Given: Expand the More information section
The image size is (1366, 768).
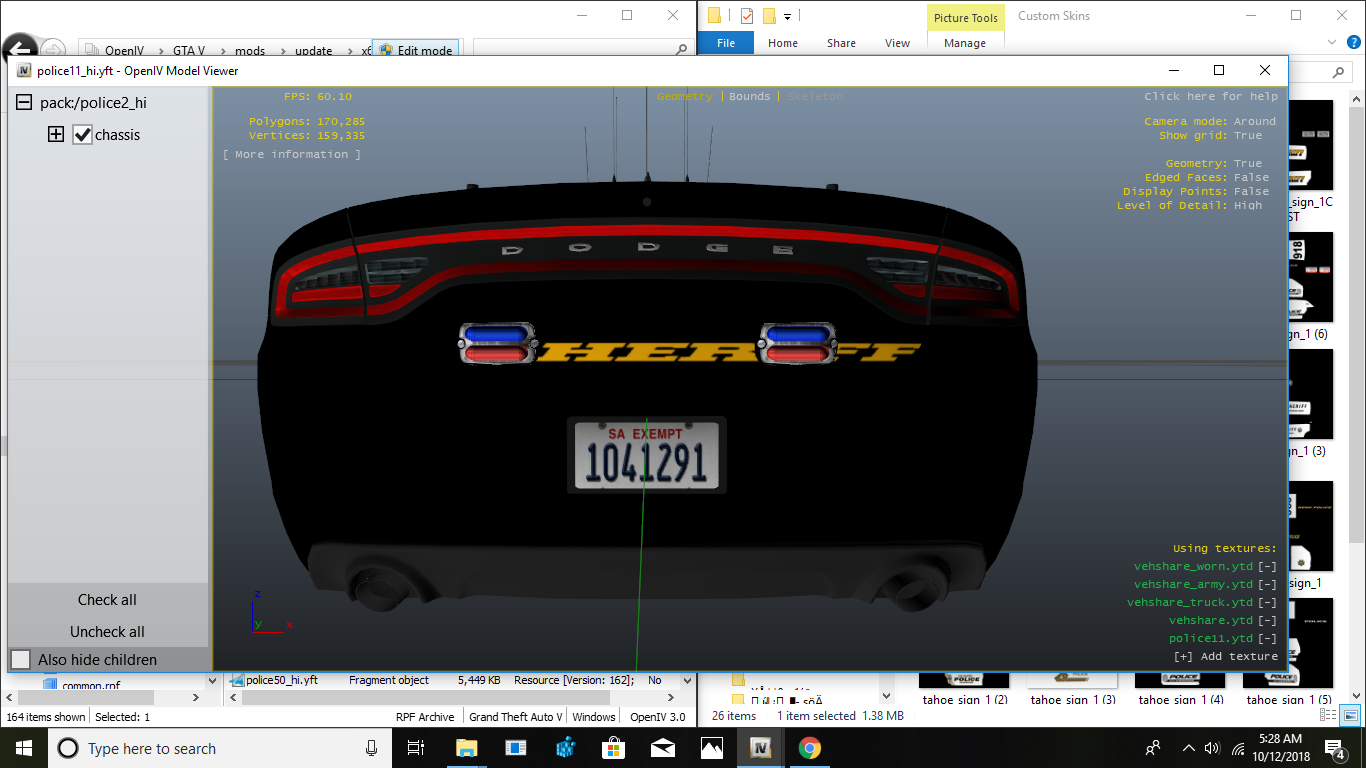Looking at the screenshot, I should tap(292, 155).
